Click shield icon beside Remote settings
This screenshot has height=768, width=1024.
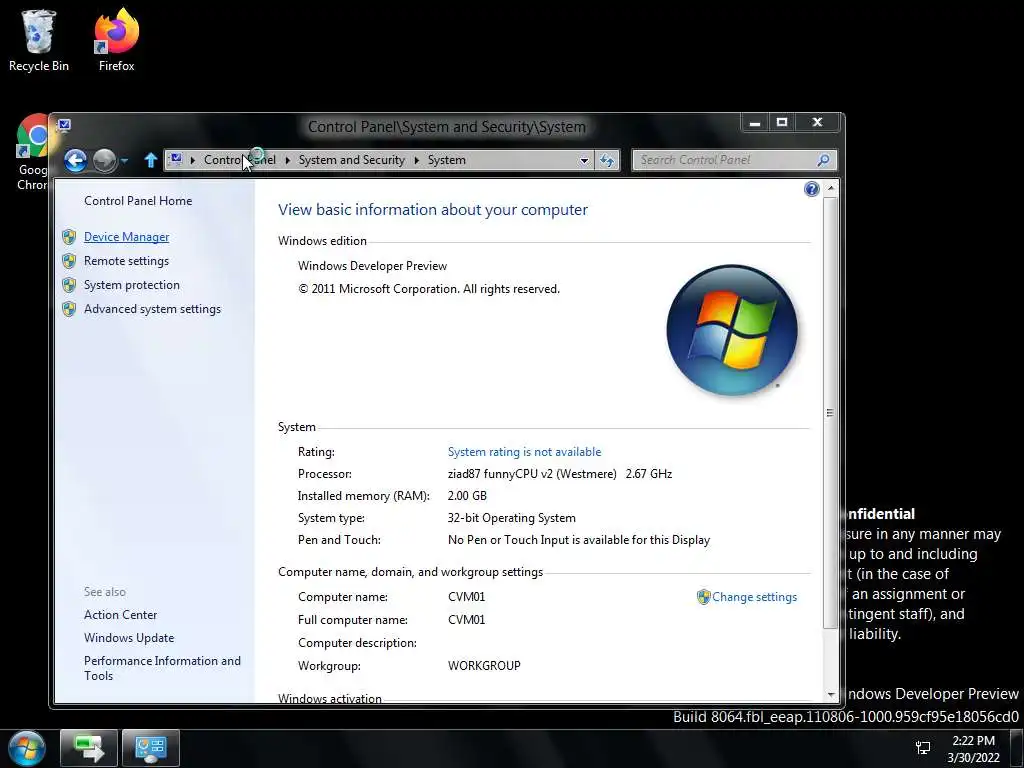coord(69,261)
